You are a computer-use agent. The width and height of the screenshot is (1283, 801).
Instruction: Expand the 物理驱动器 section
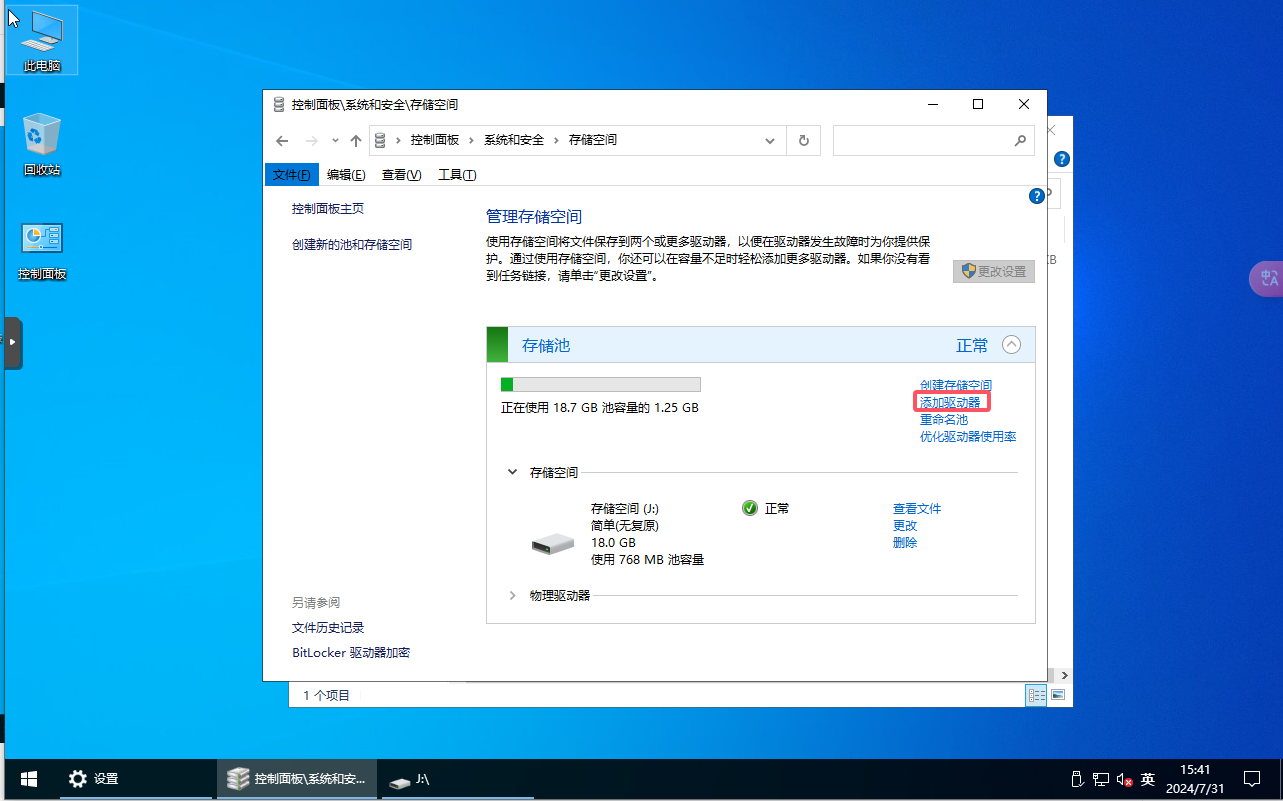click(513, 595)
